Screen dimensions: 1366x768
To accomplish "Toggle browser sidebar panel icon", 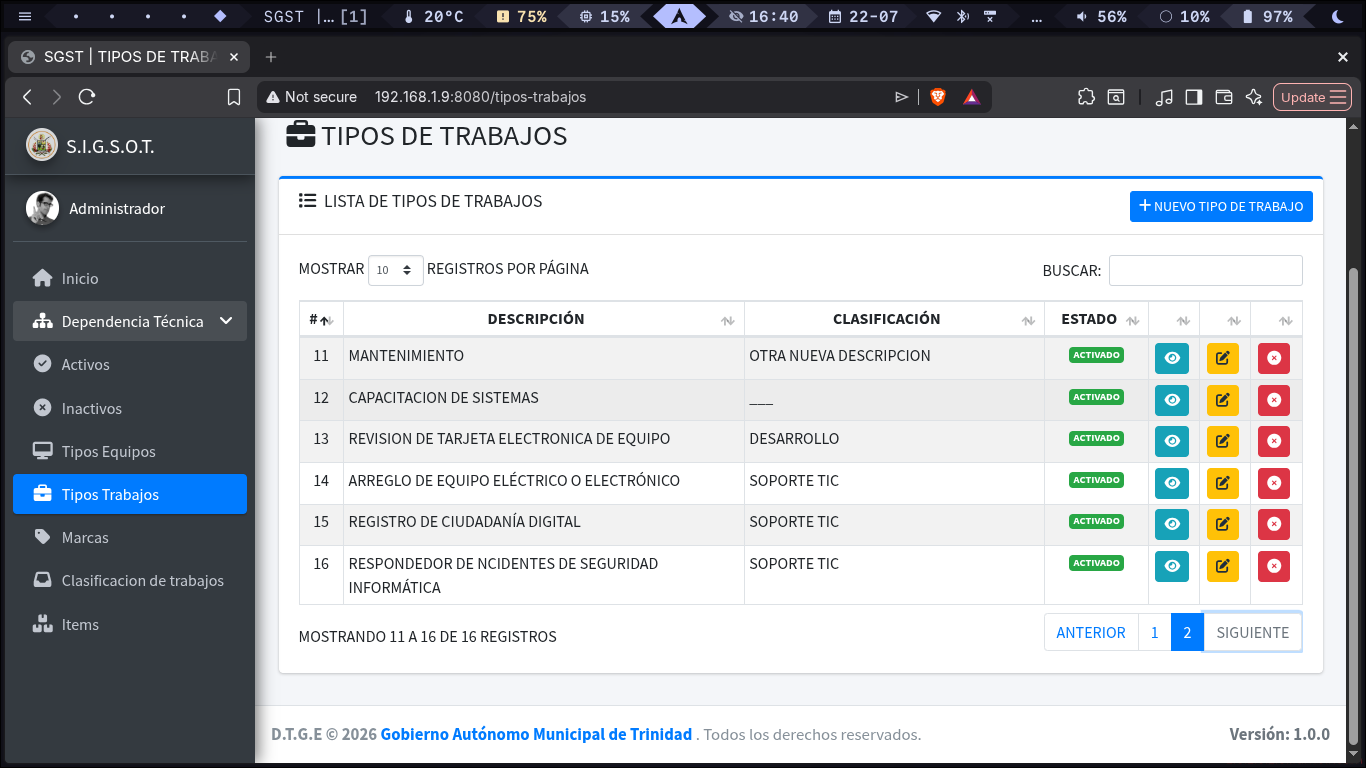I will pyautogui.click(x=1193, y=97).
